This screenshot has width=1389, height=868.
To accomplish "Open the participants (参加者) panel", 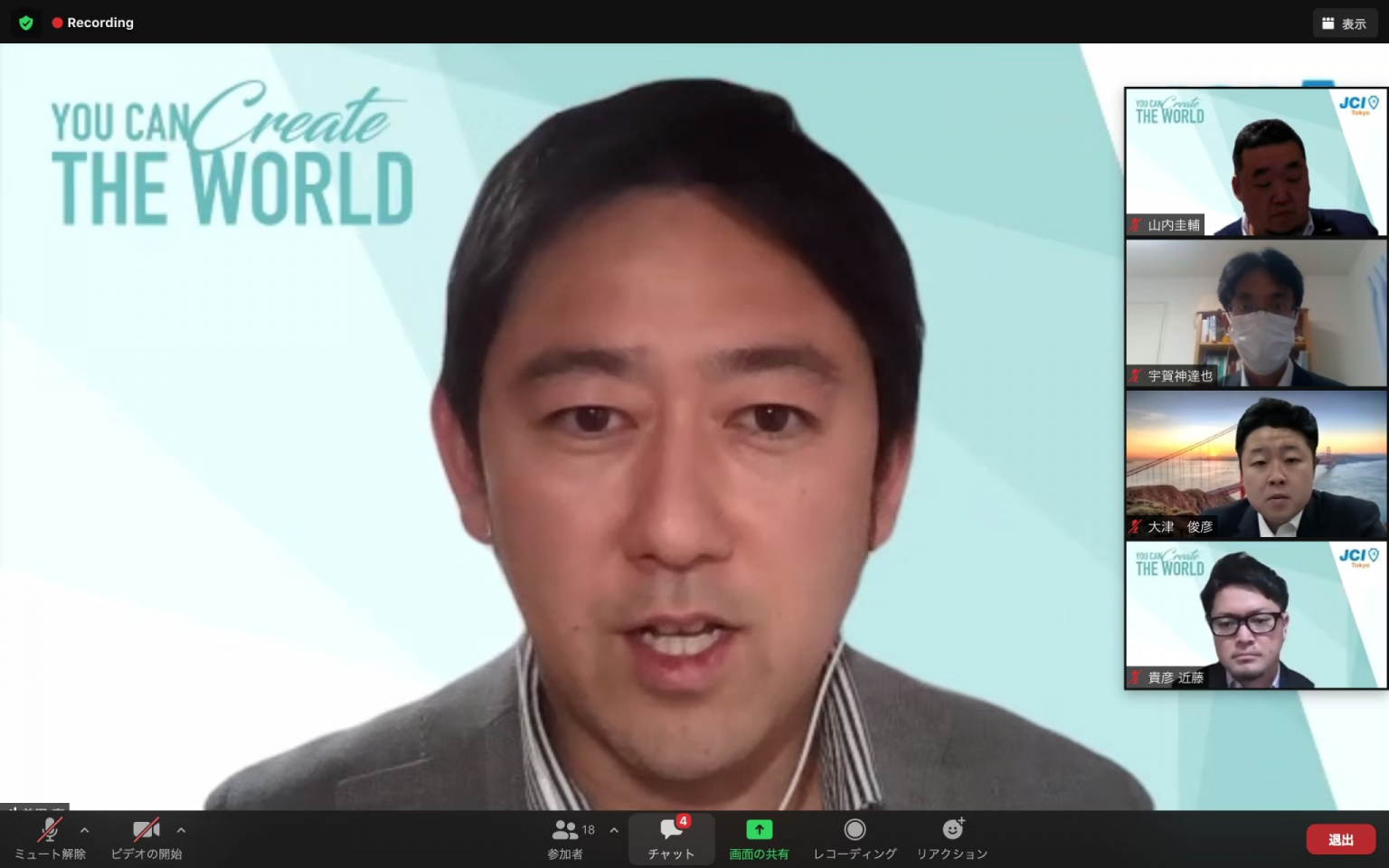I will pos(566,838).
